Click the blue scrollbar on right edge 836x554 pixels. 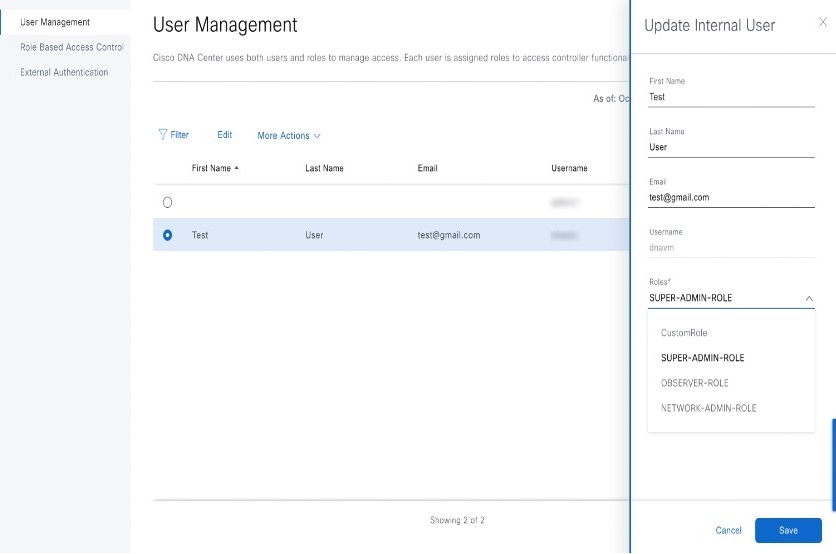(834, 465)
